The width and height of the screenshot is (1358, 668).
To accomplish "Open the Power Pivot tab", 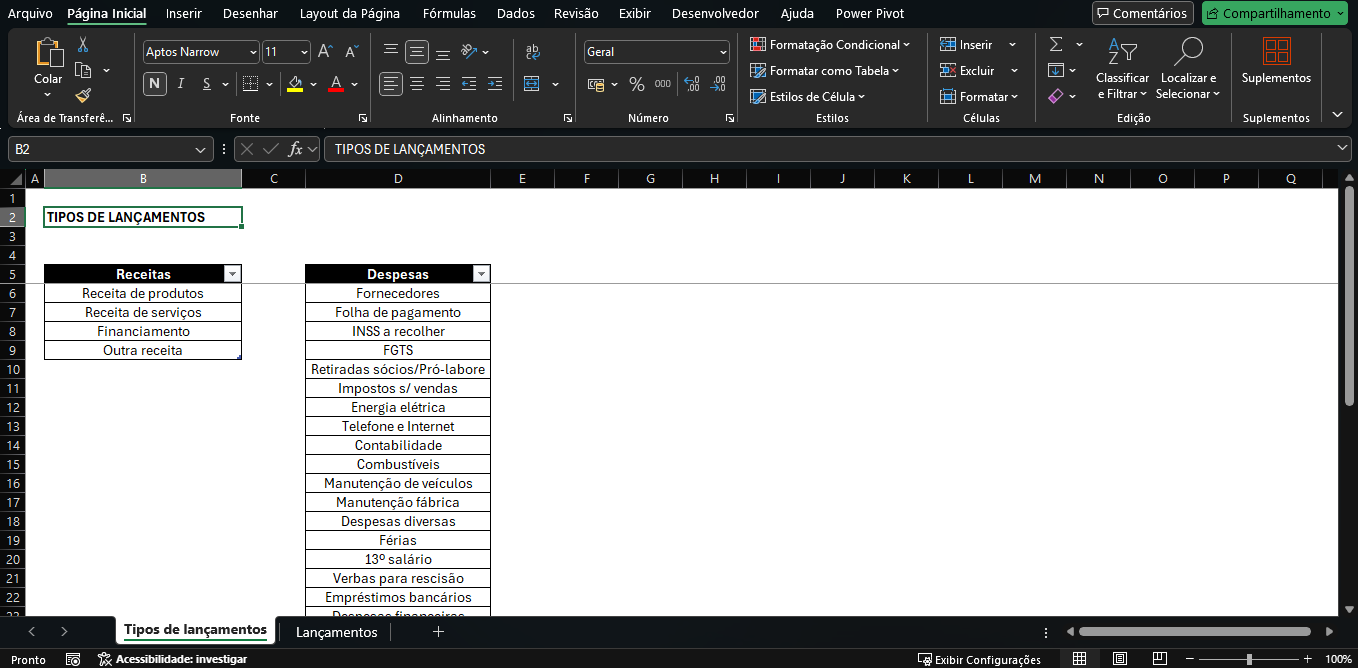I will (x=870, y=14).
